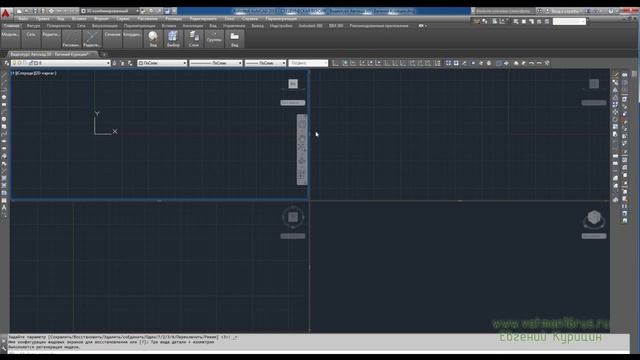Click the Координаты ribbon panel button
This screenshot has height=360, width=640.
(132, 39)
